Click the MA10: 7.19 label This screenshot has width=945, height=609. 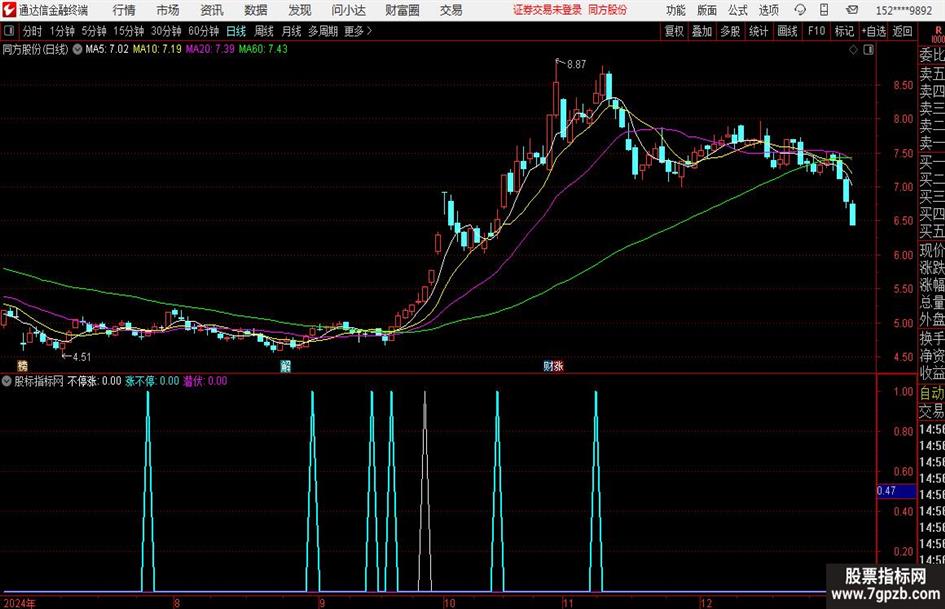[x=157, y=49]
